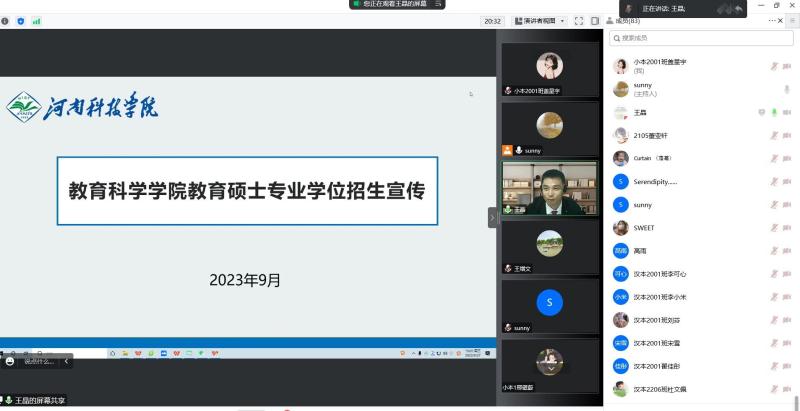This screenshot has width=800, height=411.
Task: Click host badge icon on sunny tile
Action: (507, 150)
